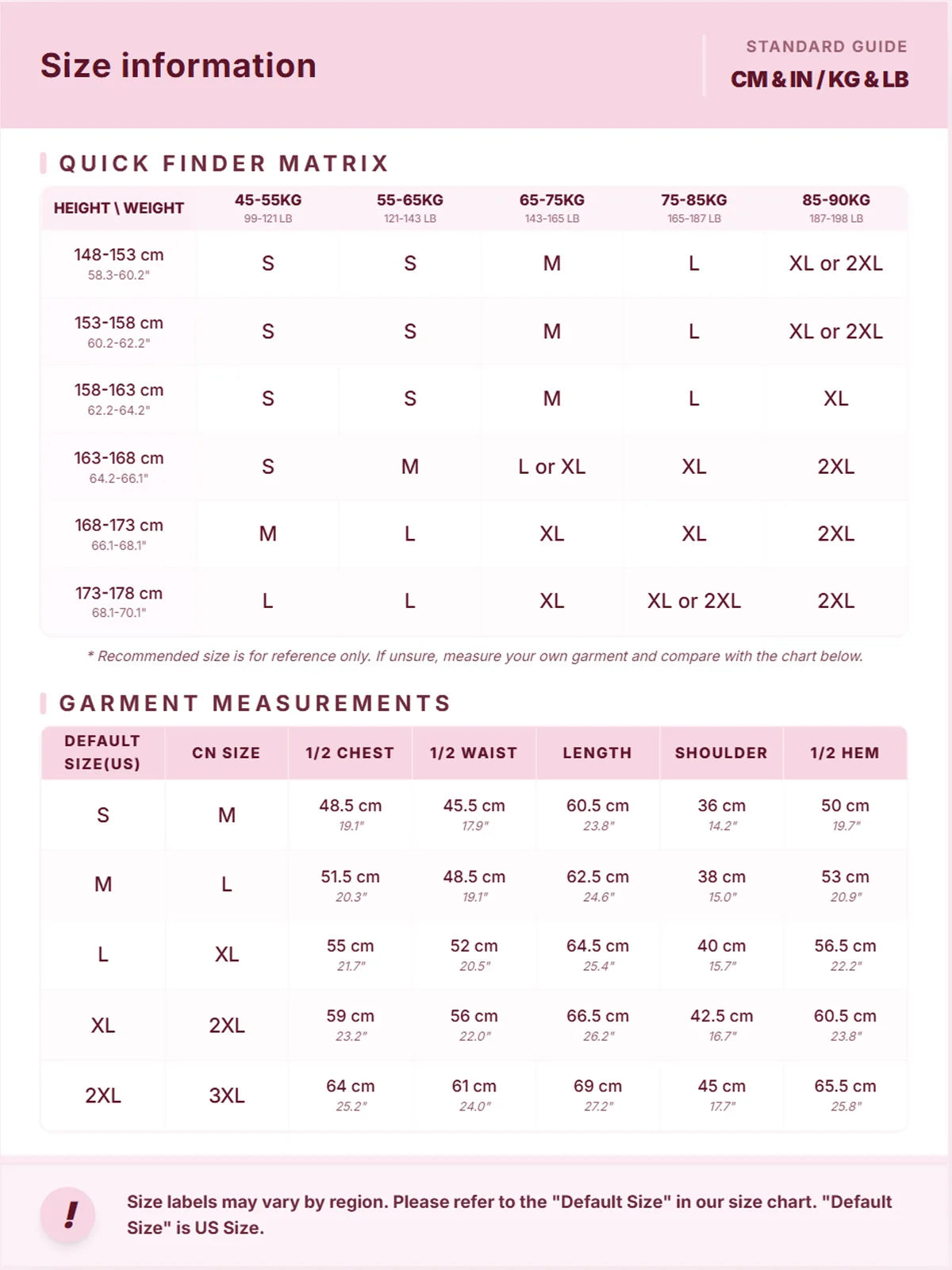The height and width of the screenshot is (1270, 952).
Task: Click the Quick Finder Matrix section title
Action: click(224, 164)
